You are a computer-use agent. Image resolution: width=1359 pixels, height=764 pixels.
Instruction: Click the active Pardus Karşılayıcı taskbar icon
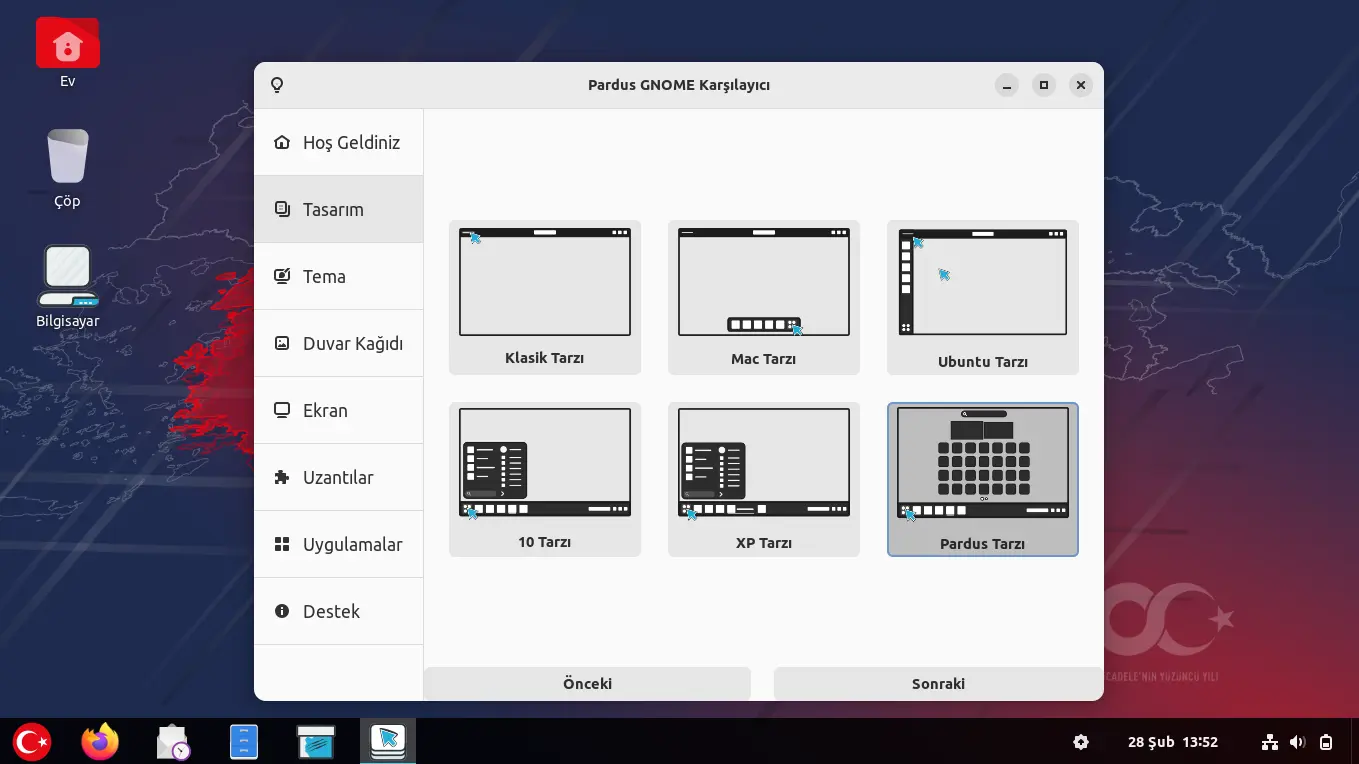[x=388, y=741]
